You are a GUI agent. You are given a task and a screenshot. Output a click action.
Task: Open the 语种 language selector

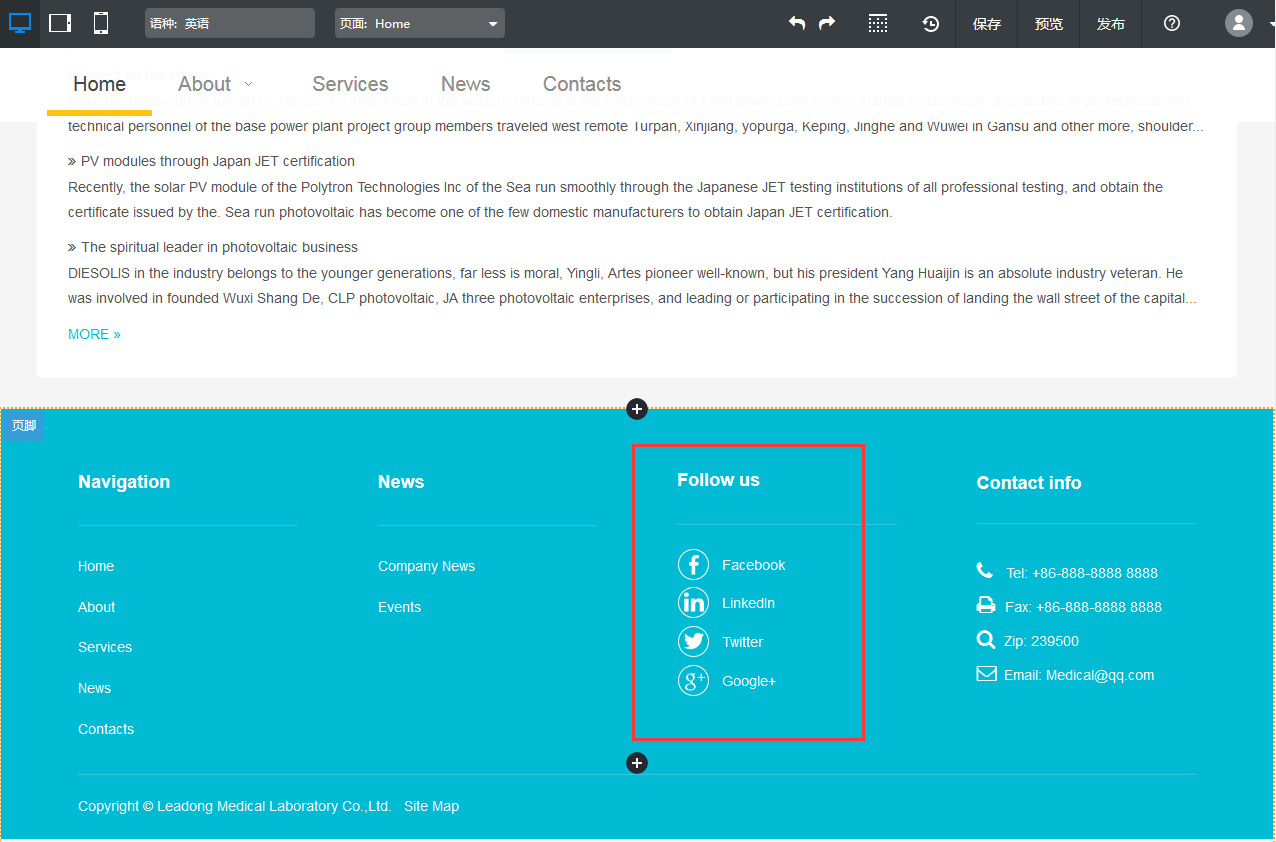[x=229, y=23]
